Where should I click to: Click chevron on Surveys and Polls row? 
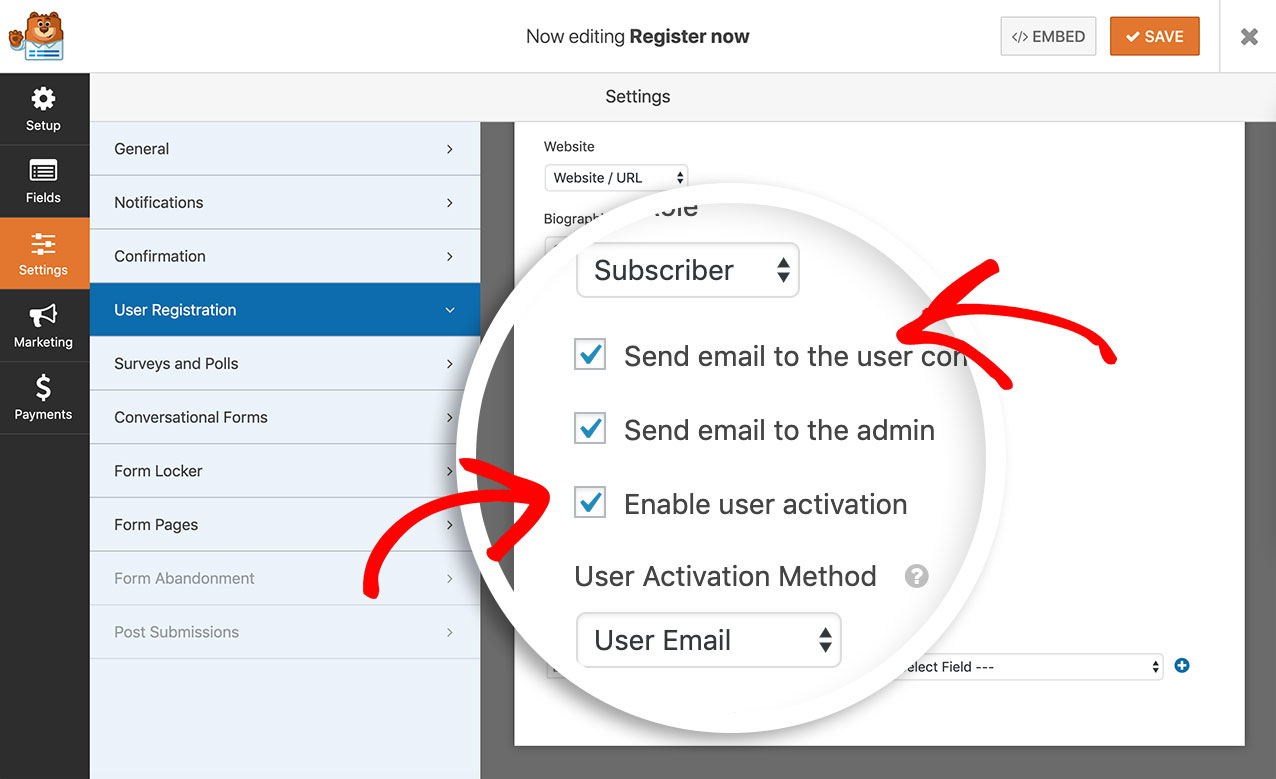point(450,364)
